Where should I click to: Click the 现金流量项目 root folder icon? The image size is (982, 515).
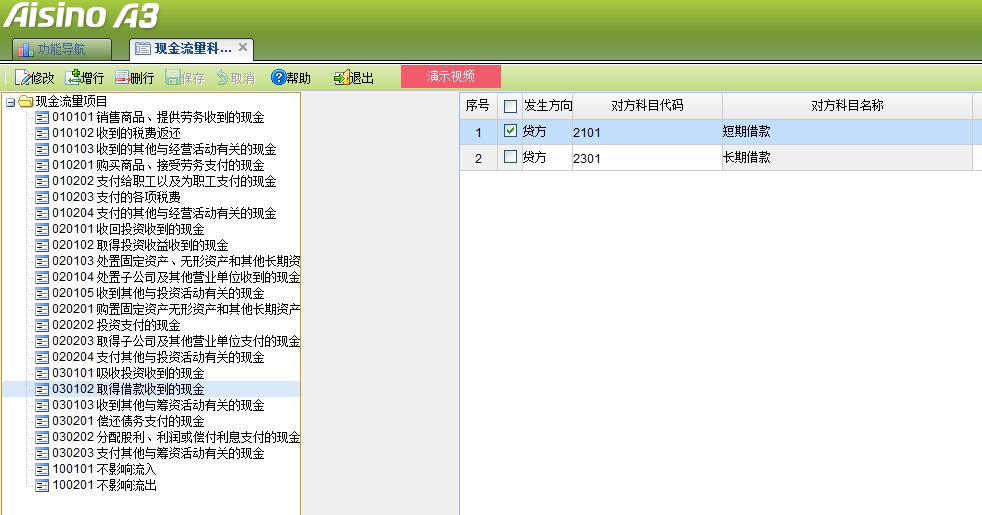click(x=26, y=101)
